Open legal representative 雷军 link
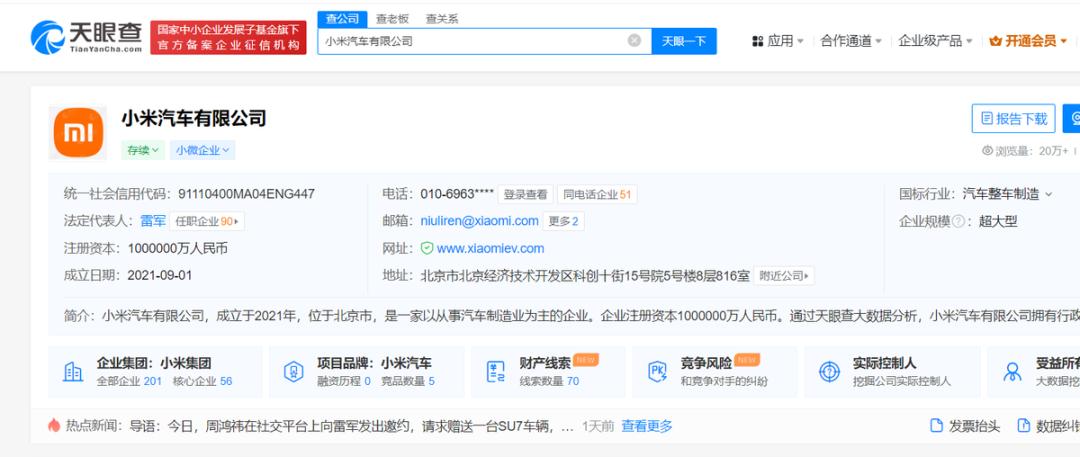 coord(153,221)
